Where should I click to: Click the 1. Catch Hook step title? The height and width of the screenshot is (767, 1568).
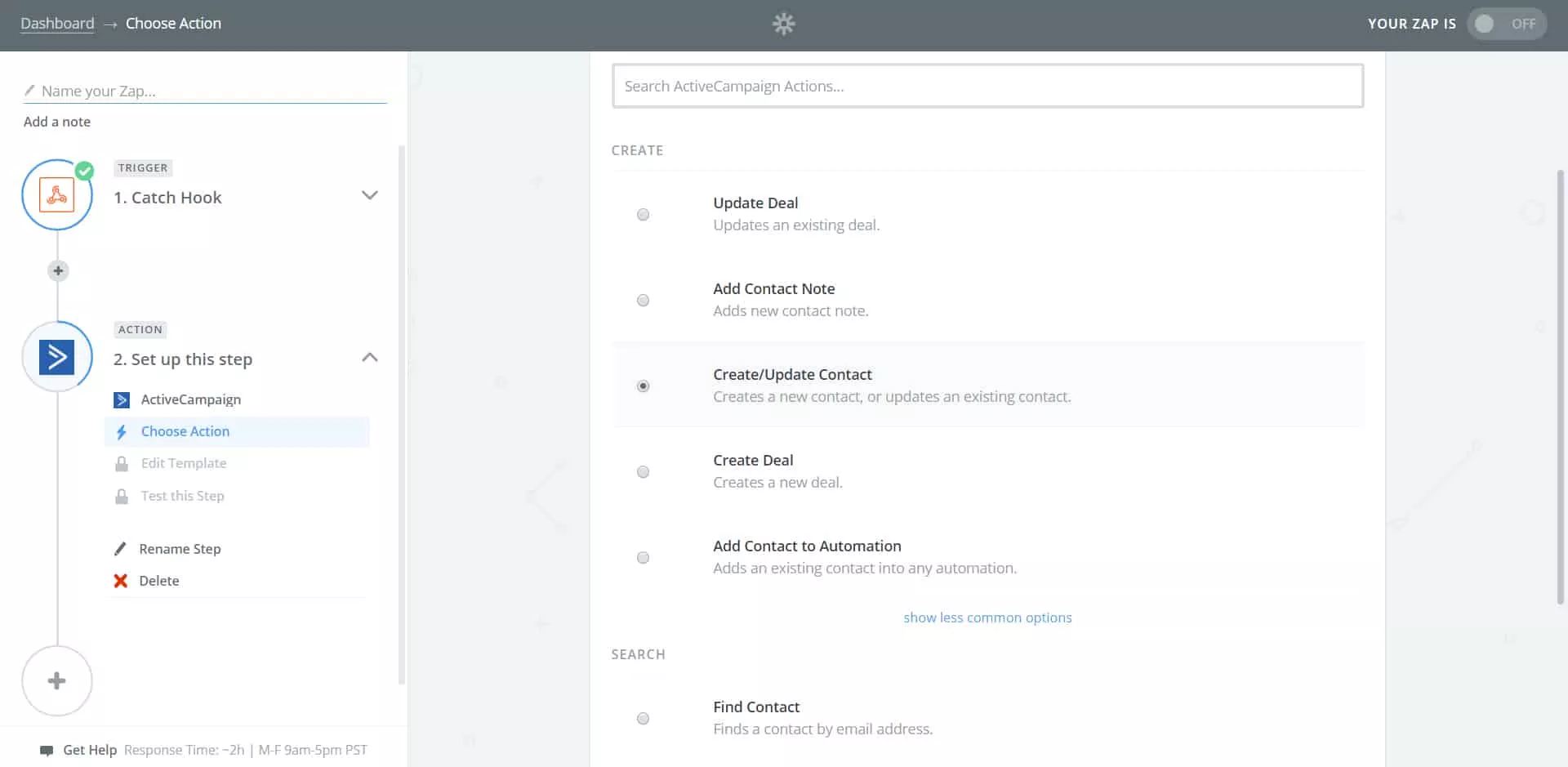coord(167,198)
